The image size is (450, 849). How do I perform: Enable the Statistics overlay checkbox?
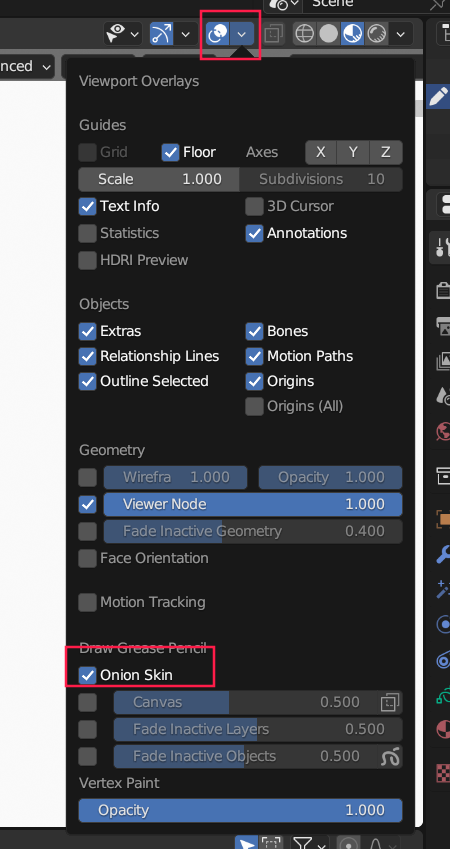pyautogui.click(x=87, y=233)
